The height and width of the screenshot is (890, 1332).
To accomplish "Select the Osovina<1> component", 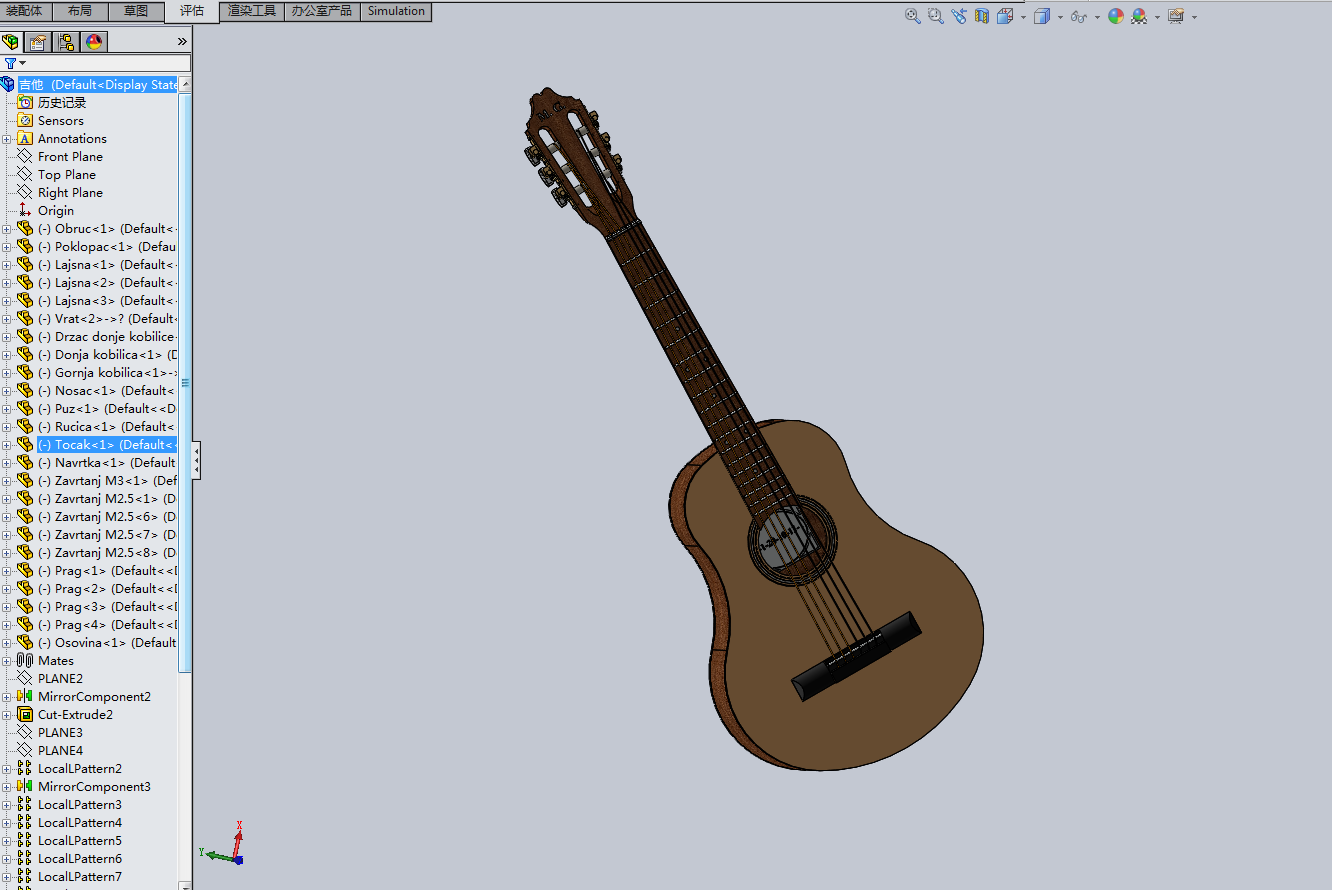I will pos(107,643).
